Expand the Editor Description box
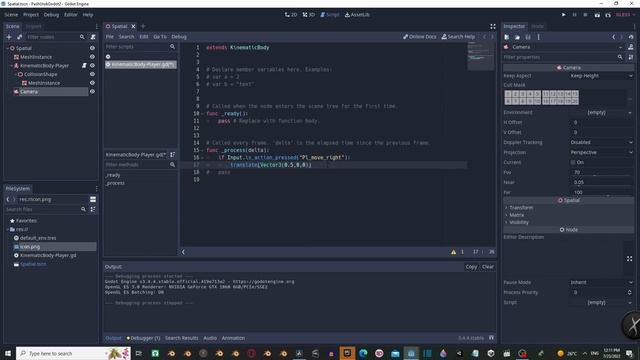 [x=629, y=259]
